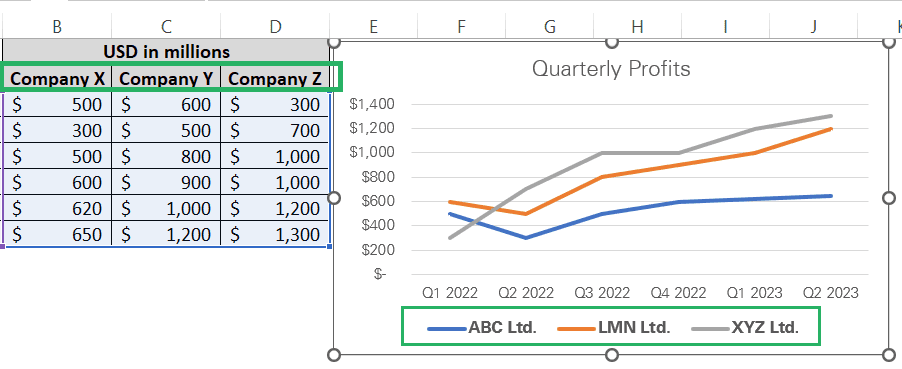Image resolution: width=902 pixels, height=369 pixels.
Task: Select the Company Z header cell
Action: (275, 79)
